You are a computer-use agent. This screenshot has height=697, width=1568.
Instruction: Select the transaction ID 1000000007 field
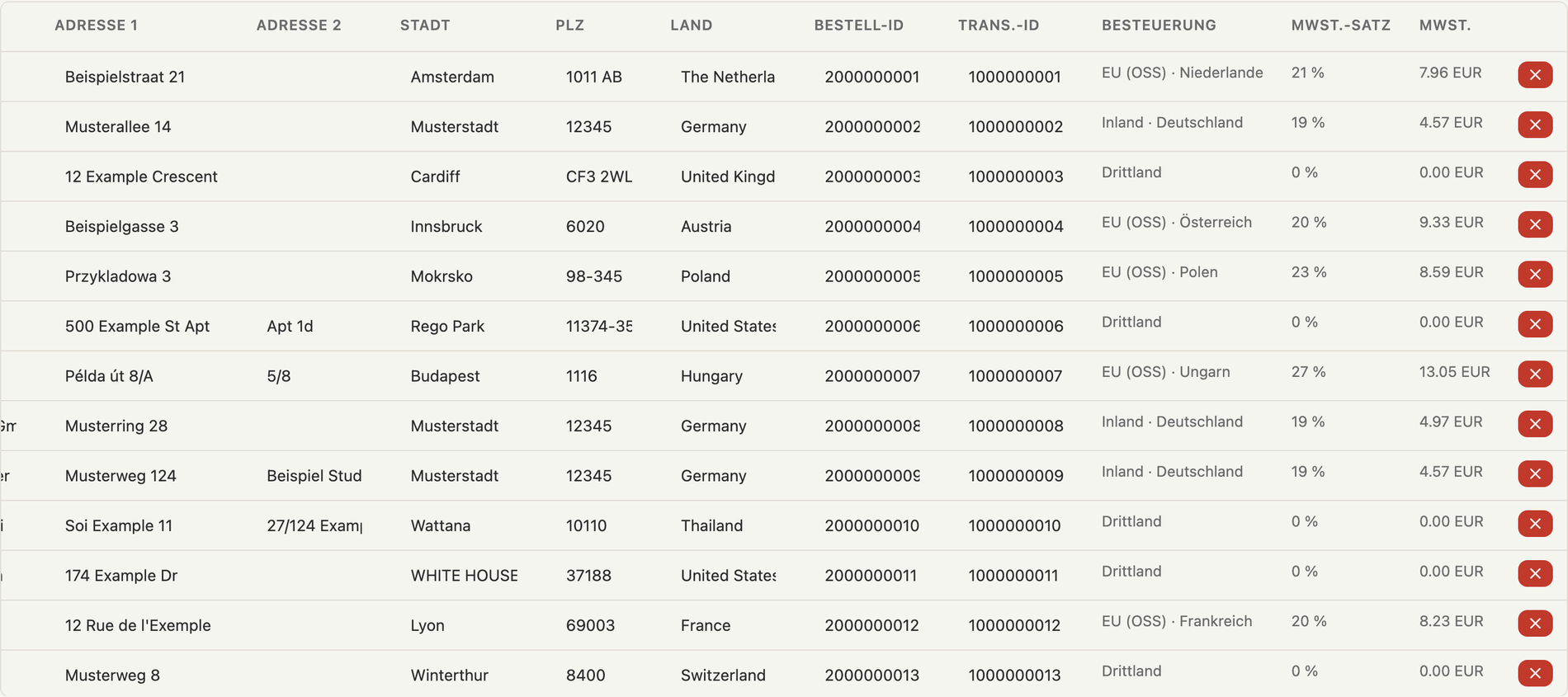(x=1016, y=376)
